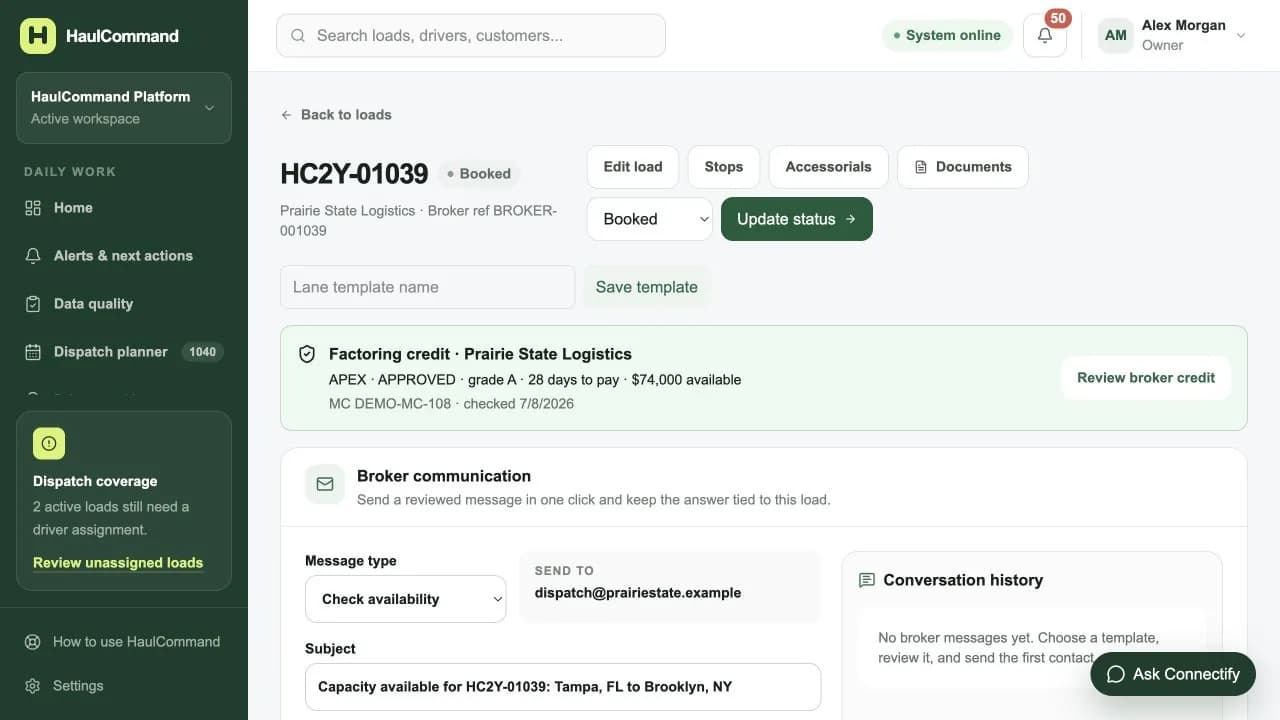Click the Settings gear icon
The height and width of the screenshot is (720, 1280).
click(x=33, y=686)
